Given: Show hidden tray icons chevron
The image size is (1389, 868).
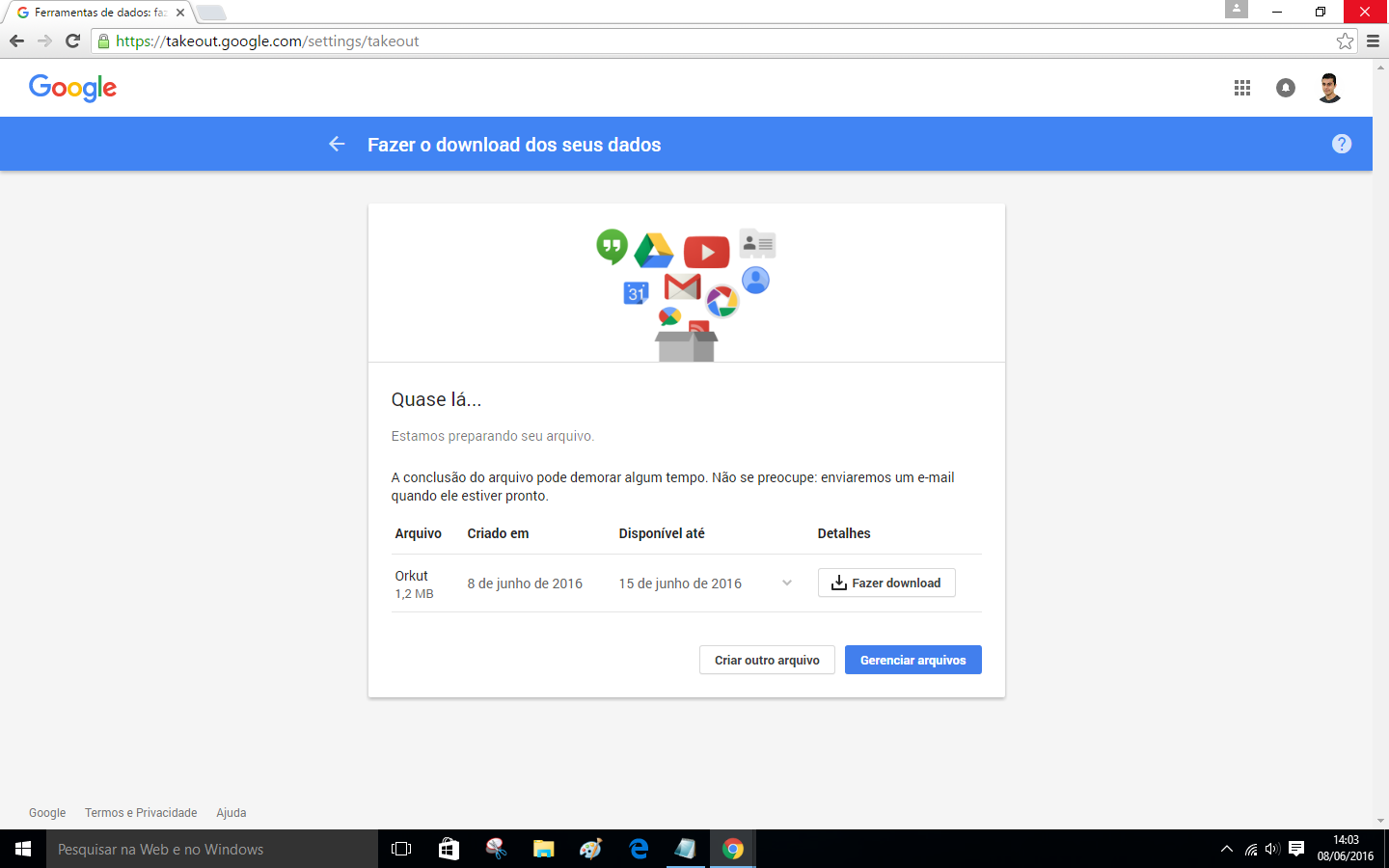Looking at the screenshot, I should pos(1227,849).
